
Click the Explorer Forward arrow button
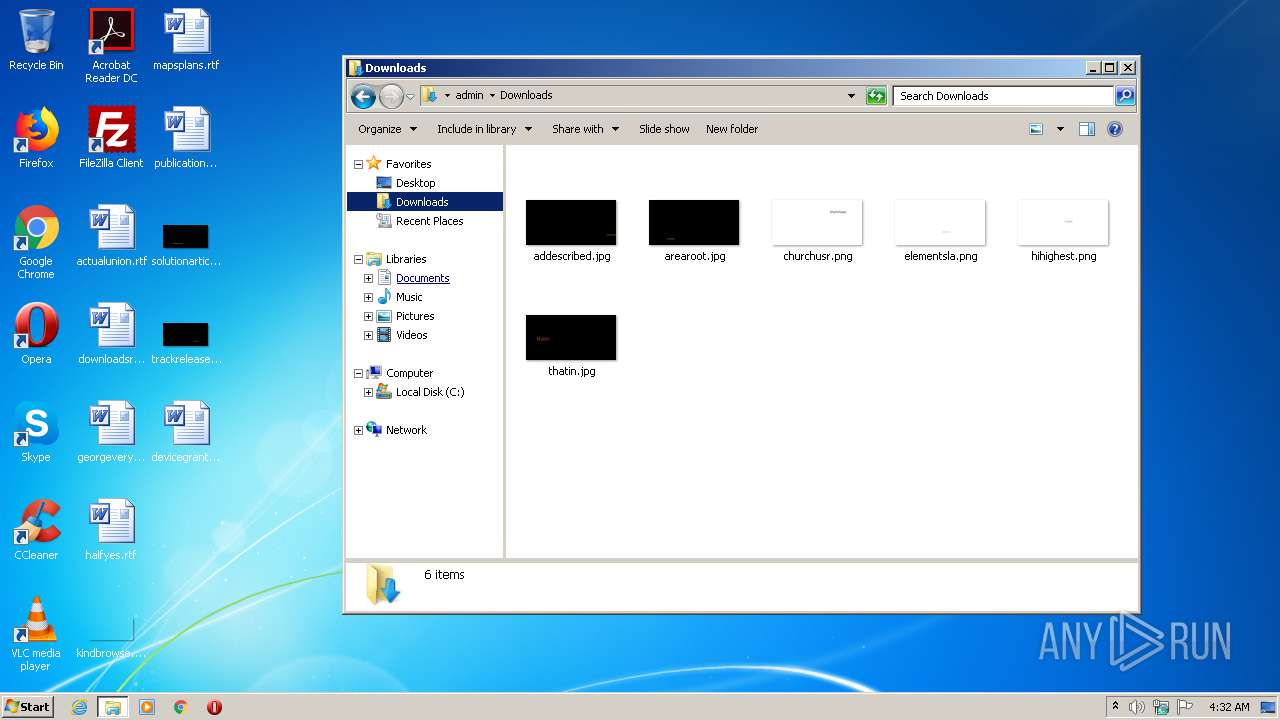pyautogui.click(x=391, y=96)
